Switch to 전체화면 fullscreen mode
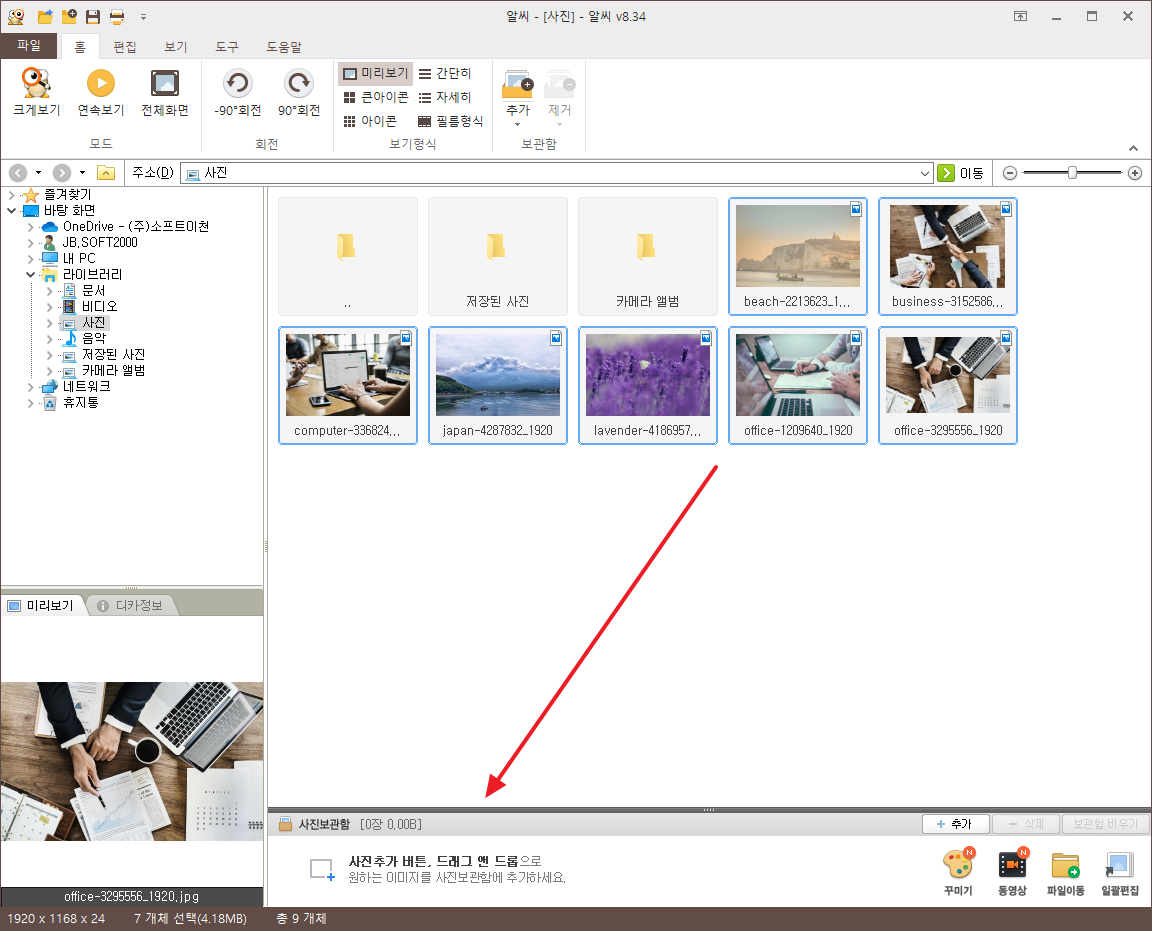 coord(165,91)
